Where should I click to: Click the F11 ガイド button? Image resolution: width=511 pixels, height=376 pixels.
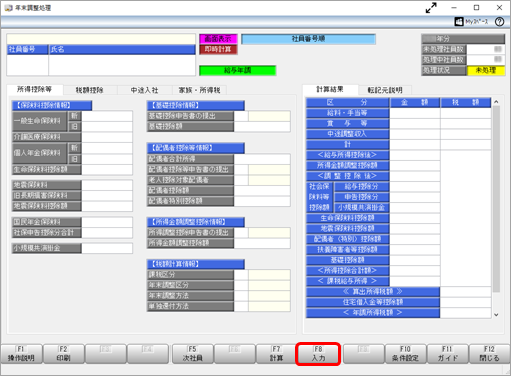tap(447, 354)
